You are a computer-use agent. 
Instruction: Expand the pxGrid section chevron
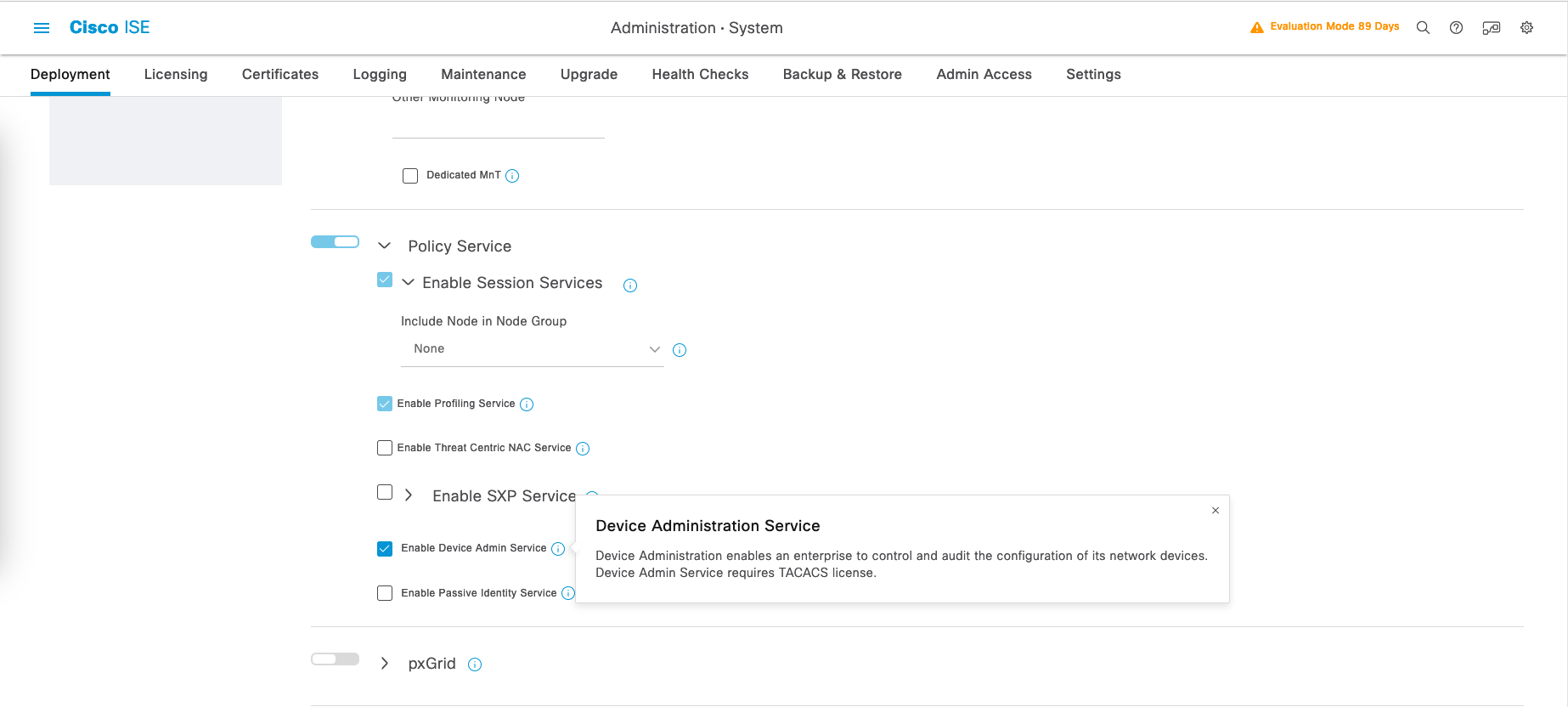[x=384, y=664]
